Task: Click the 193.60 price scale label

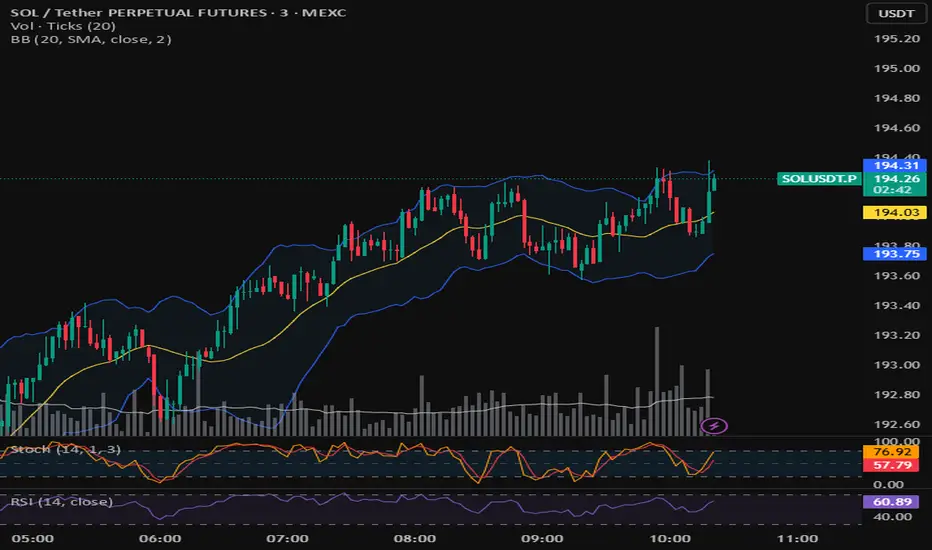Action: tap(896, 276)
